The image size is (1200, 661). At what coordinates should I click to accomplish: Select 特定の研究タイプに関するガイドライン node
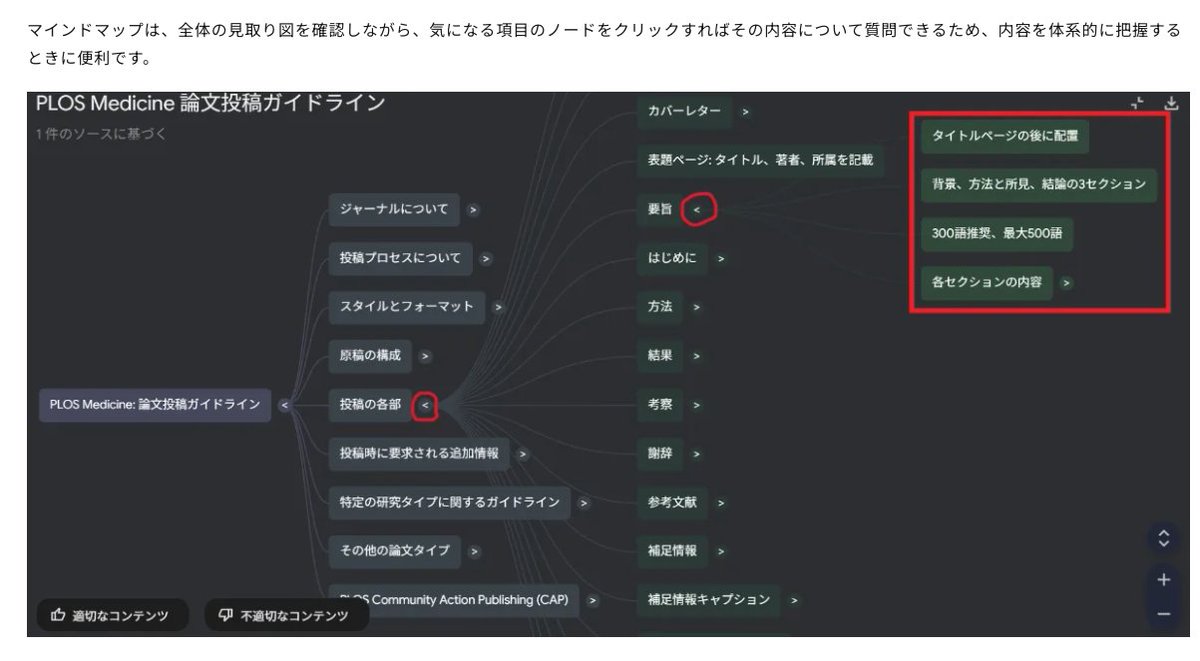pos(449,502)
